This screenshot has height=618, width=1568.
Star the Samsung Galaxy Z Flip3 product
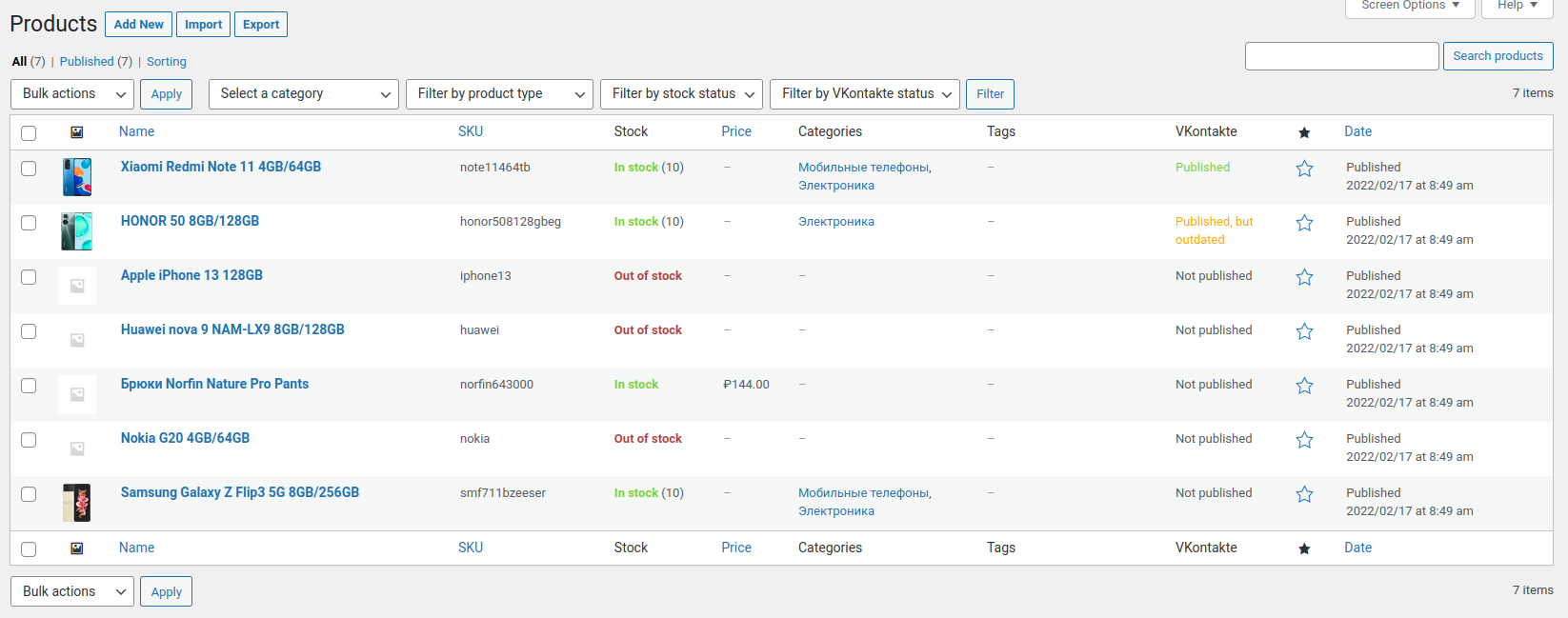click(1304, 494)
